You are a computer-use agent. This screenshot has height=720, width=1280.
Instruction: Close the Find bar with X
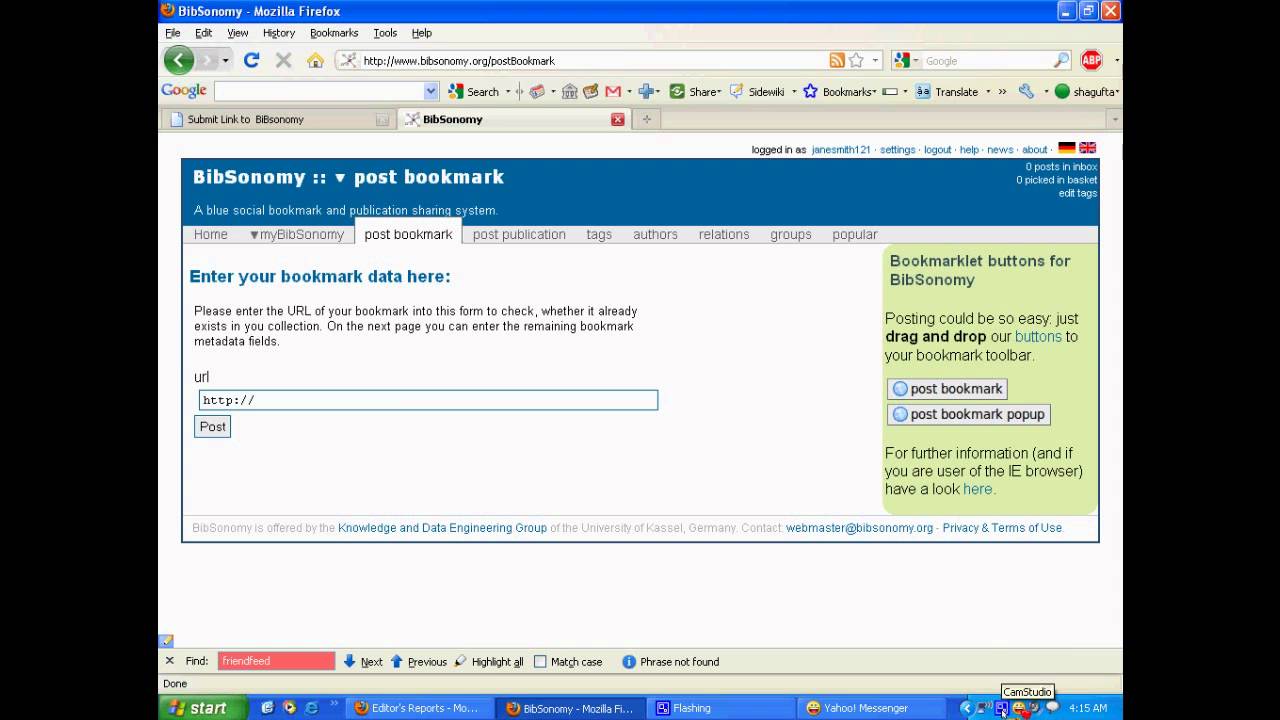coord(169,661)
